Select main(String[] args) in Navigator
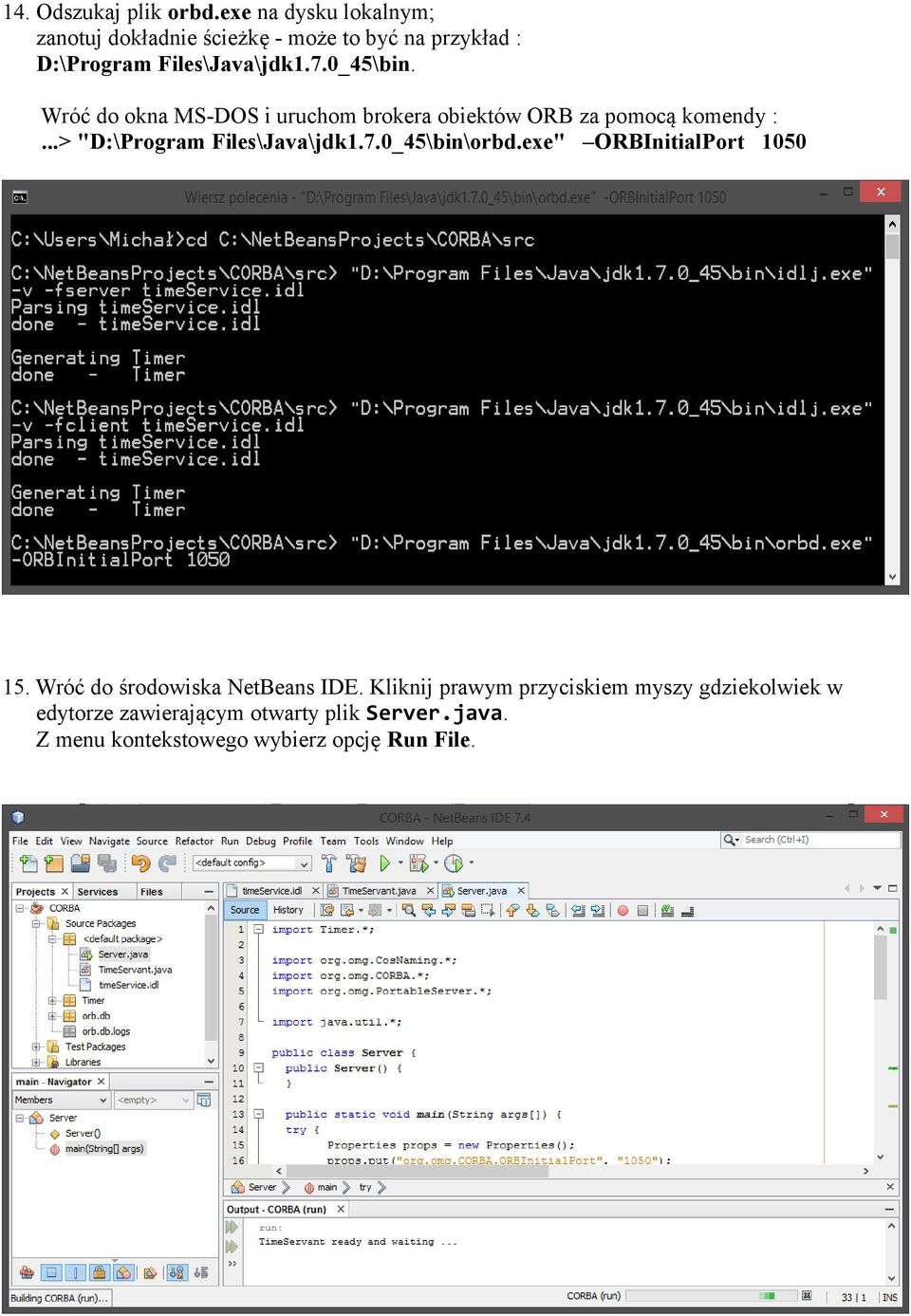The width and height of the screenshot is (911, 1316). tap(104, 1149)
